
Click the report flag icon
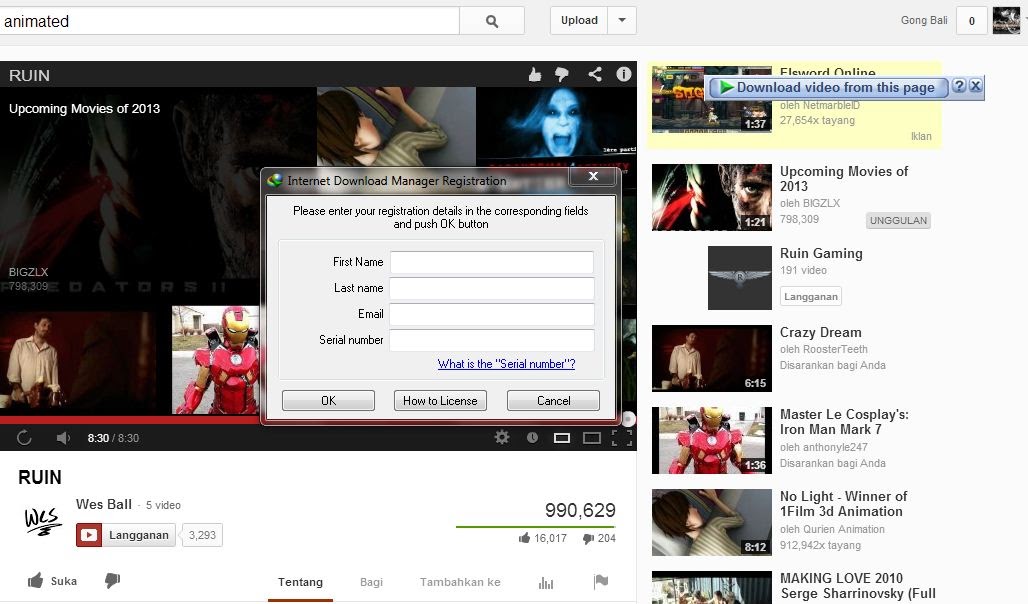click(601, 581)
